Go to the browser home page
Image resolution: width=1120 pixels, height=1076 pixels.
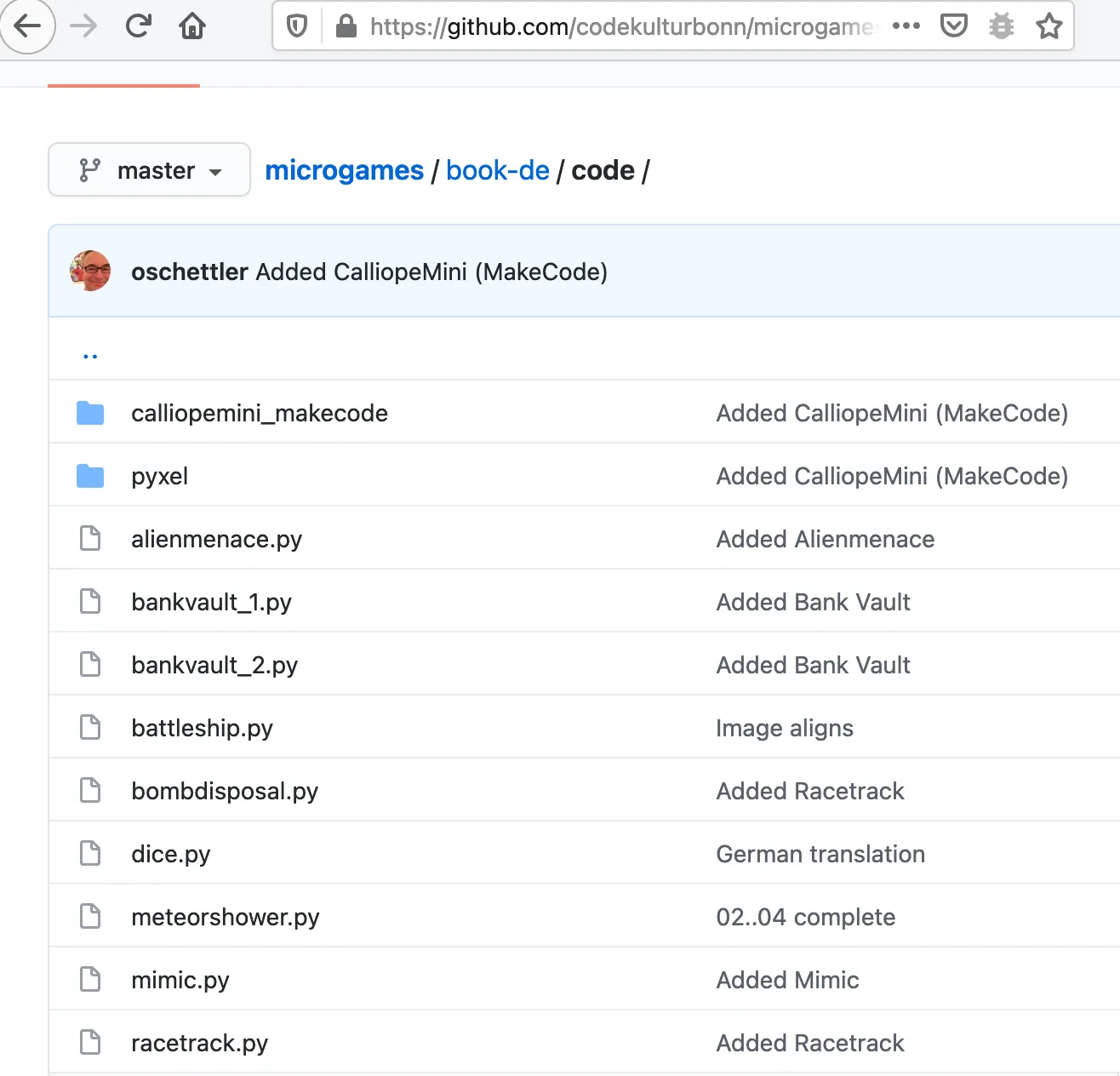[x=192, y=26]
